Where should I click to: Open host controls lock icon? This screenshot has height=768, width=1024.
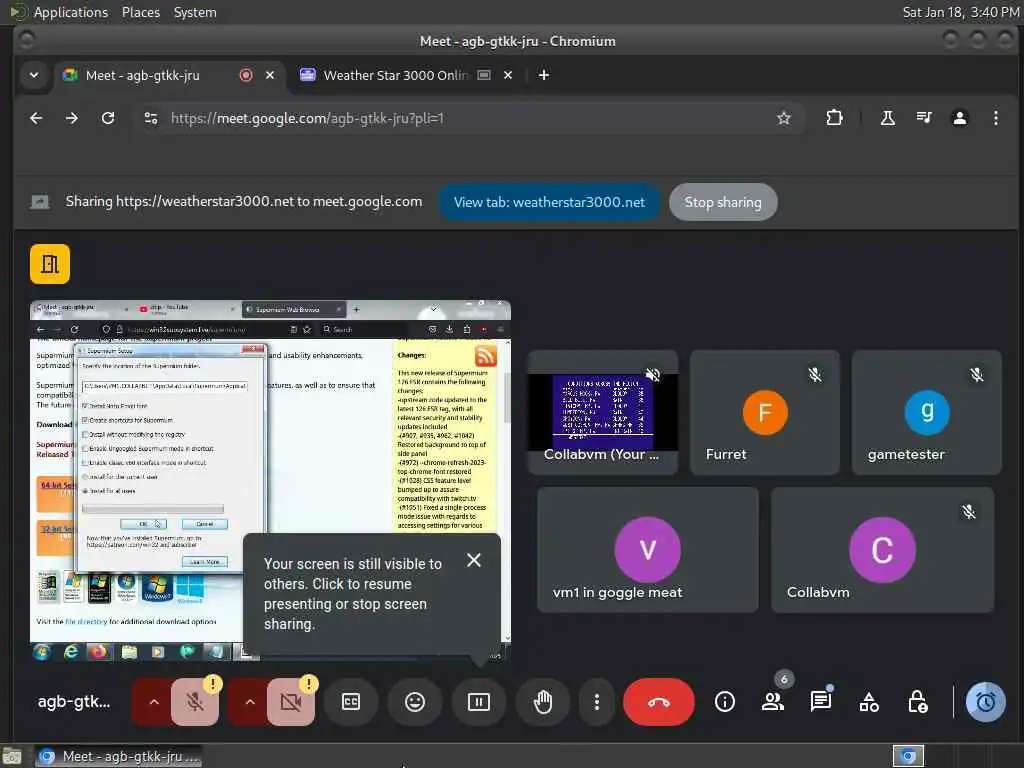click(918, 702)
